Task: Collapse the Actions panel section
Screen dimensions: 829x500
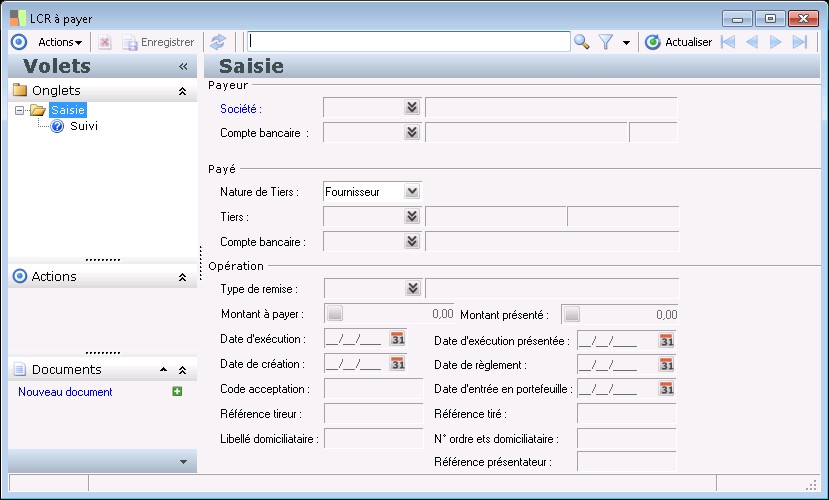Action: click(182, 277)
